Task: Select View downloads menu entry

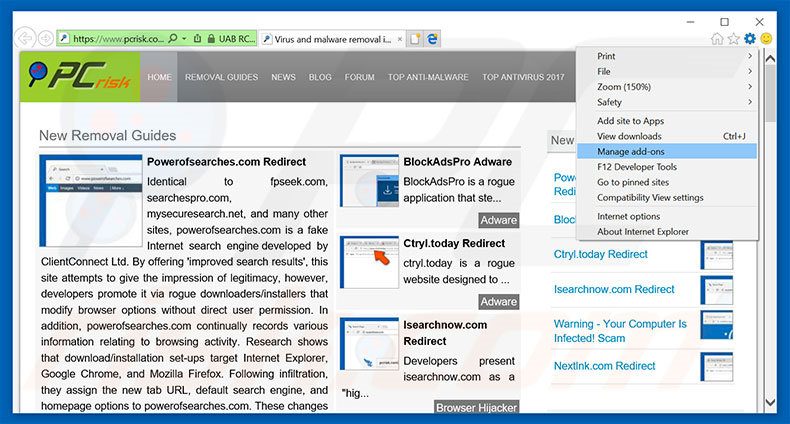Action: (667, 136)
